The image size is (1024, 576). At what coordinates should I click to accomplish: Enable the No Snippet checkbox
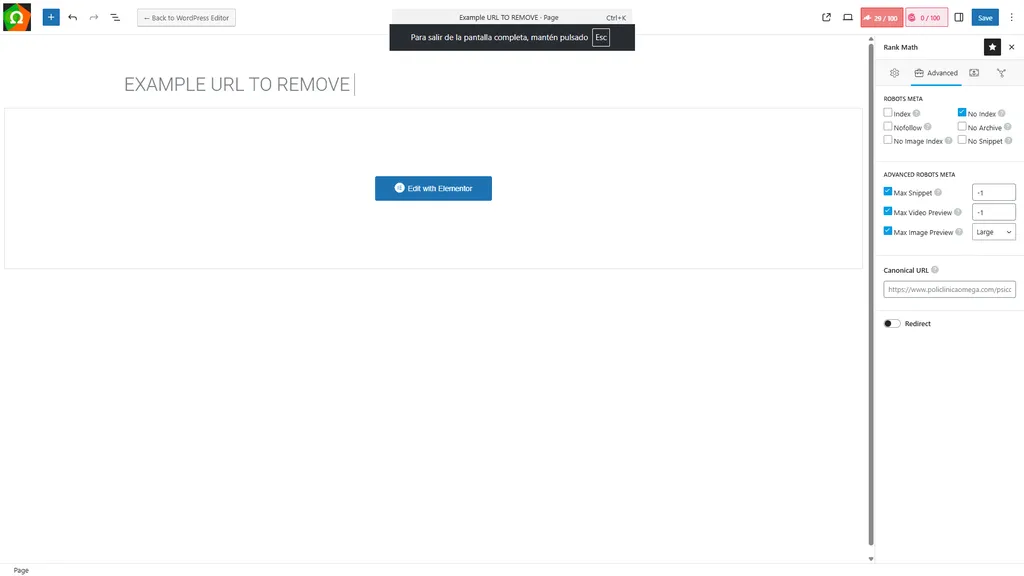pyautogui.click(x=962, y=140)
